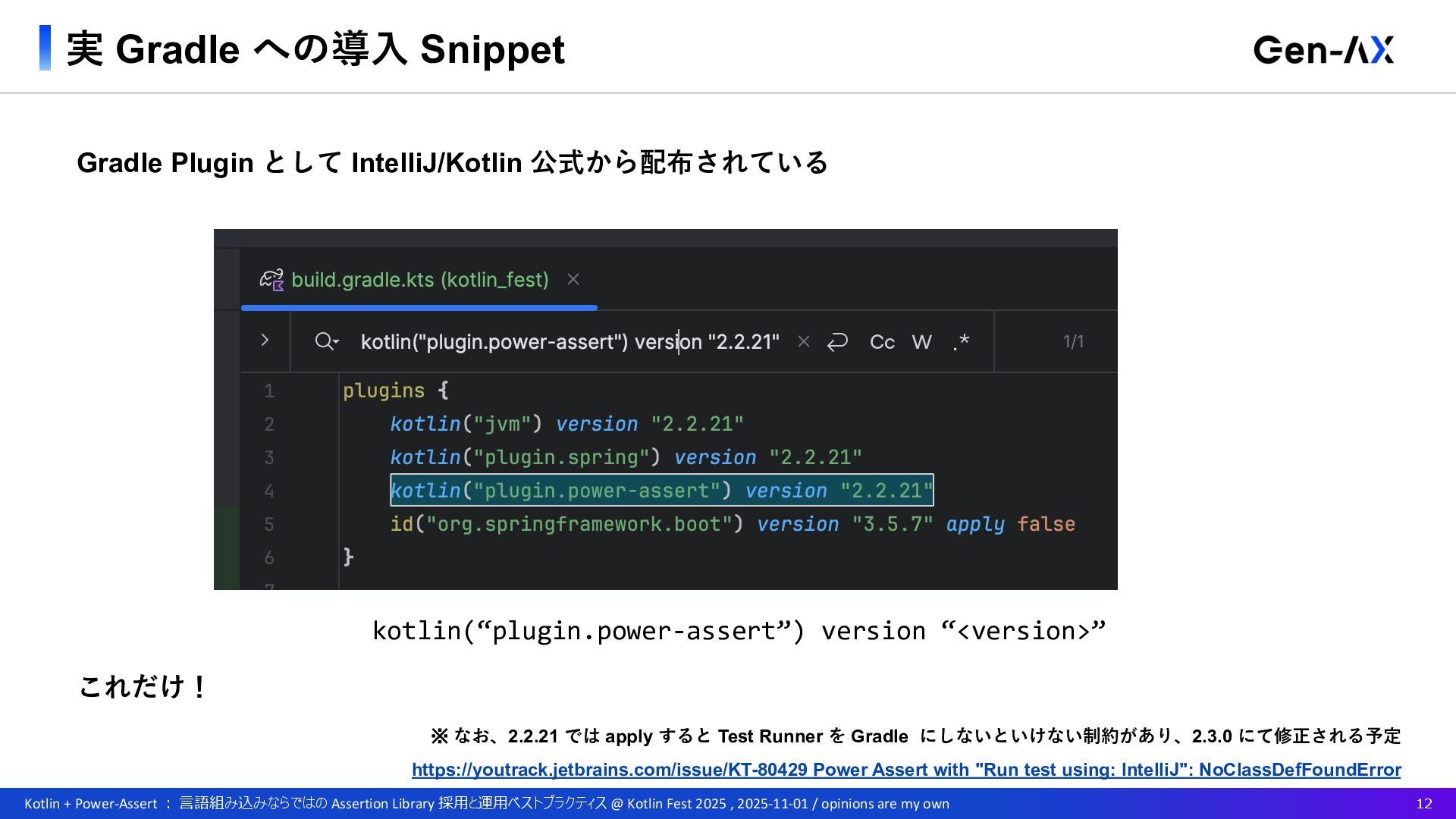
Task: Close the build.gradle.kts editor tab
Action: 573,280
